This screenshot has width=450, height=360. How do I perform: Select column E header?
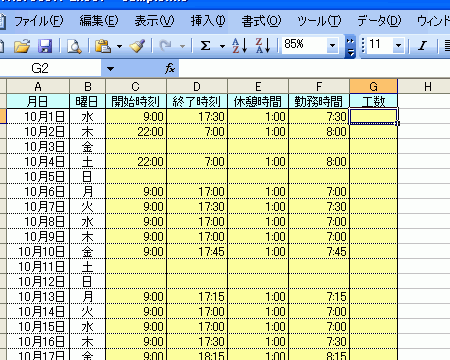(258, 87)
